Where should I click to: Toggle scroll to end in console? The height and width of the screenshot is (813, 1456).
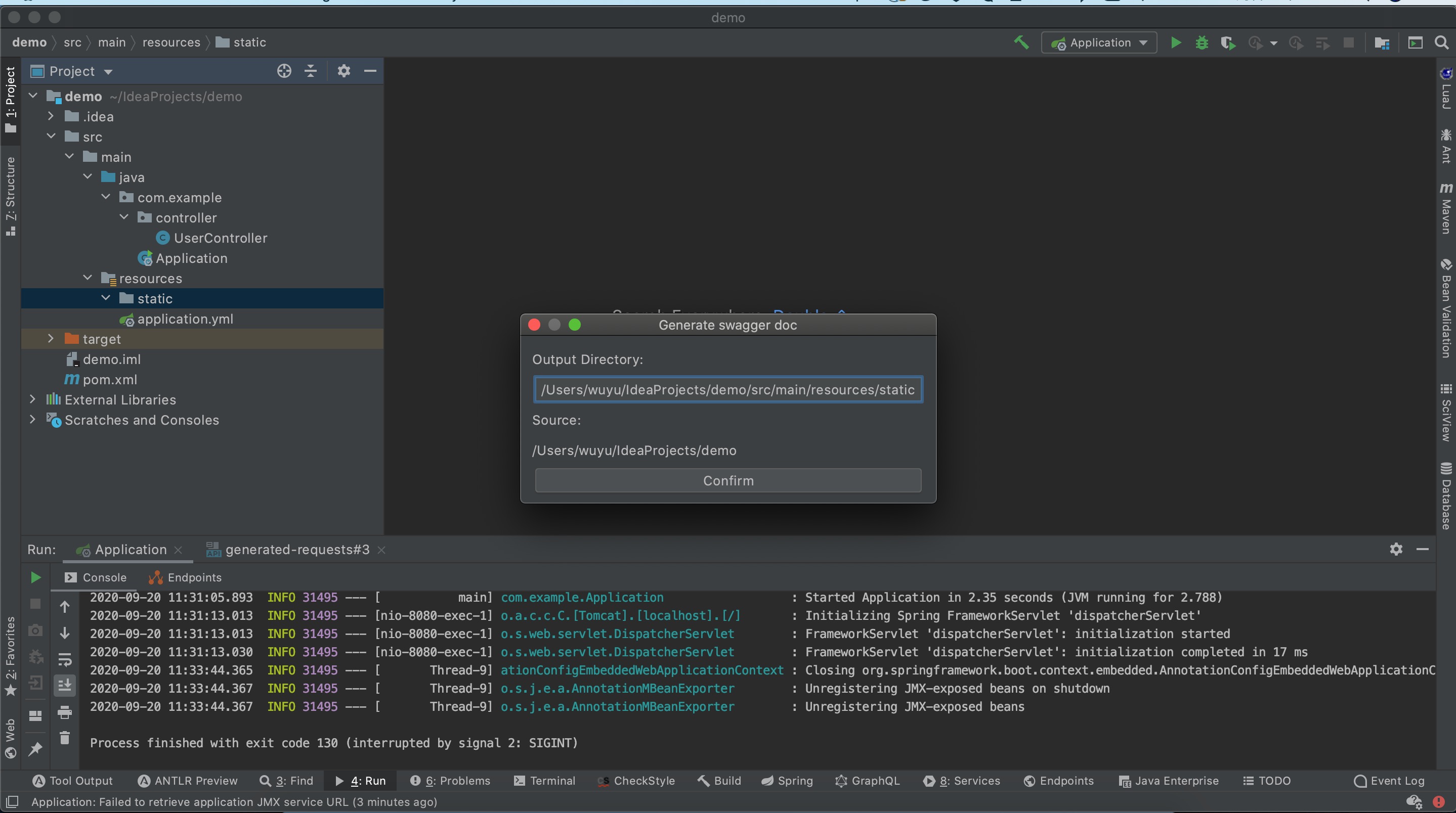[x=65, y=685]
